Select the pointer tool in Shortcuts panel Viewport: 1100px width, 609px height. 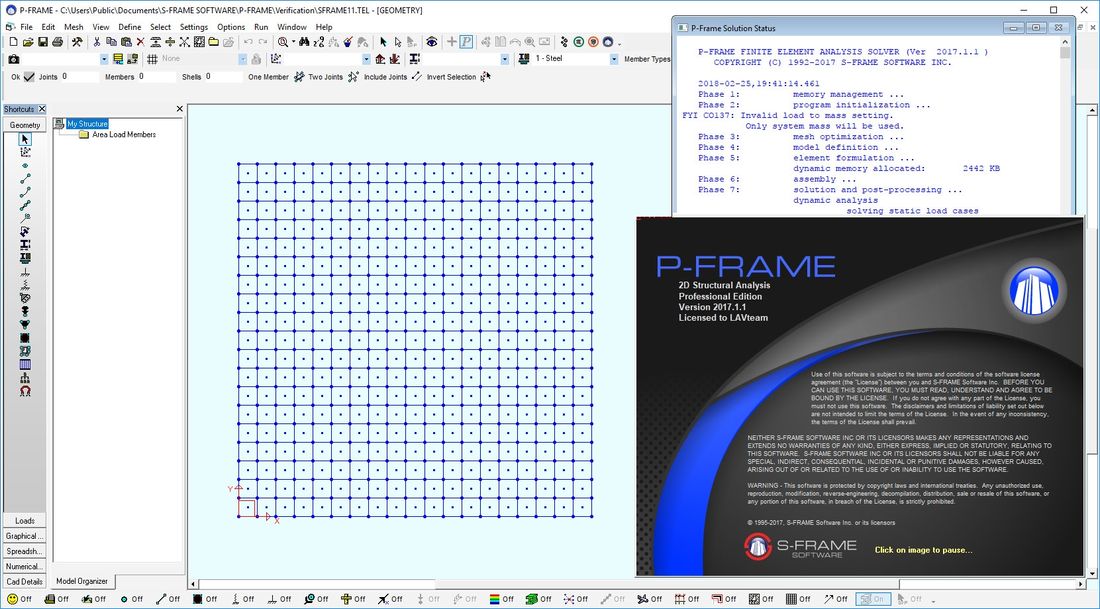tap(25, 139)
